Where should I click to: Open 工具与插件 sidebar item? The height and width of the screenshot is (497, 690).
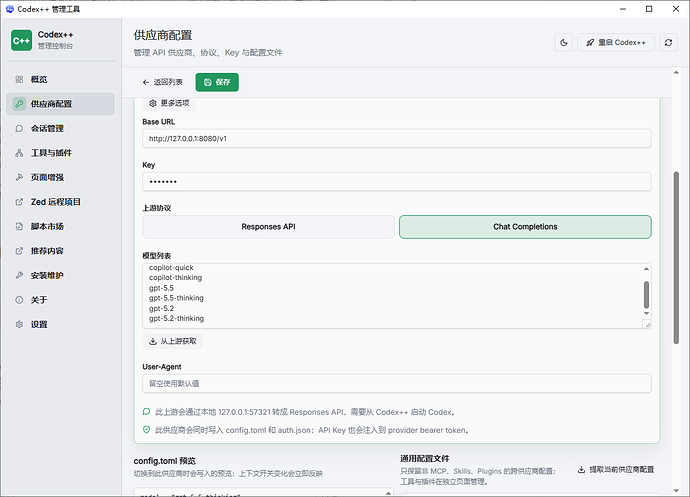pyautogui.click(x=60, y=153)
